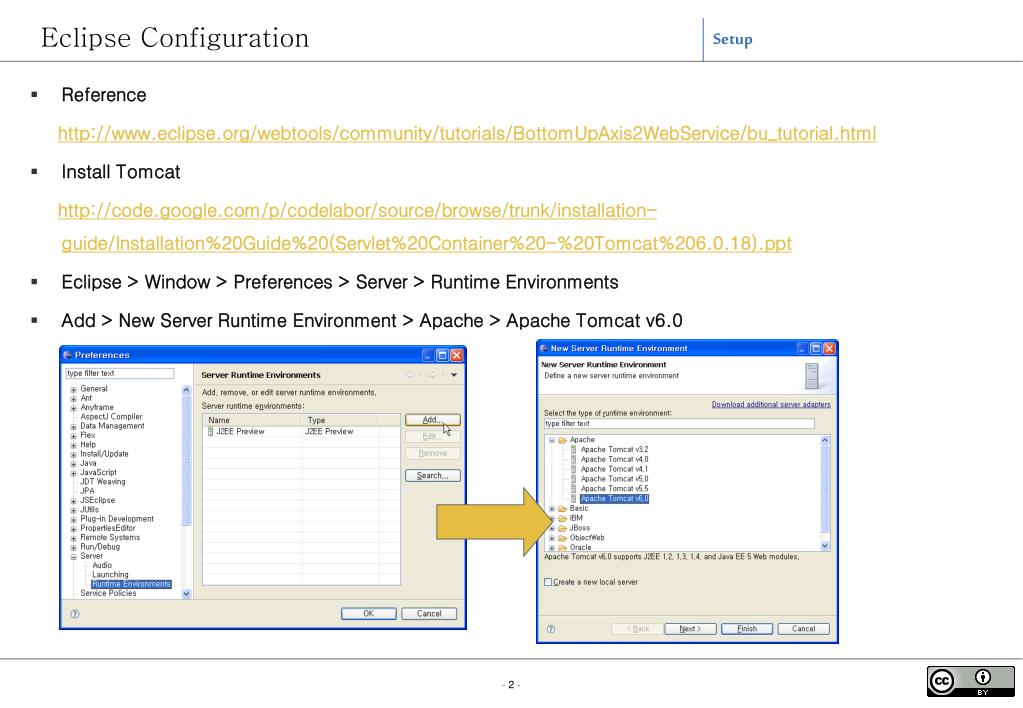Screen dimensions: 1023x708
Task: Click the help icon in New Server Runtime dialog
Action: pos(551,629)
